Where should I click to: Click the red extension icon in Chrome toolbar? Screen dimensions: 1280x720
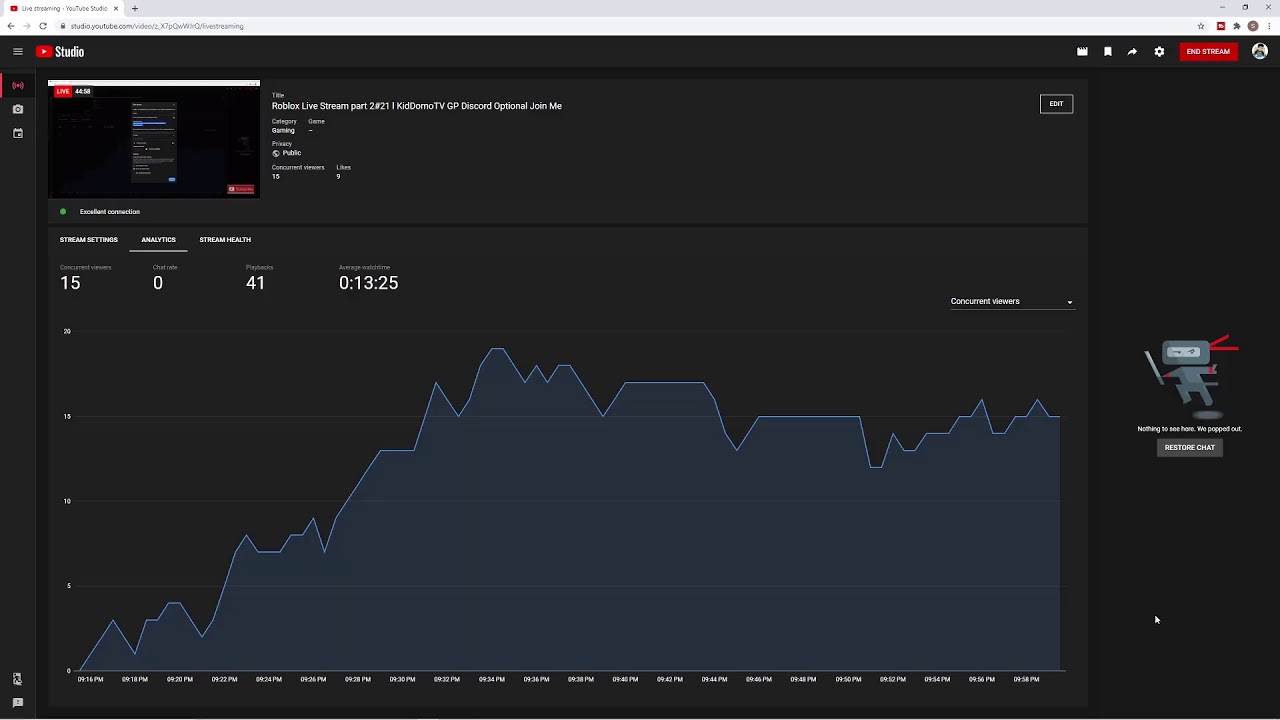(x=1220, y=26)
